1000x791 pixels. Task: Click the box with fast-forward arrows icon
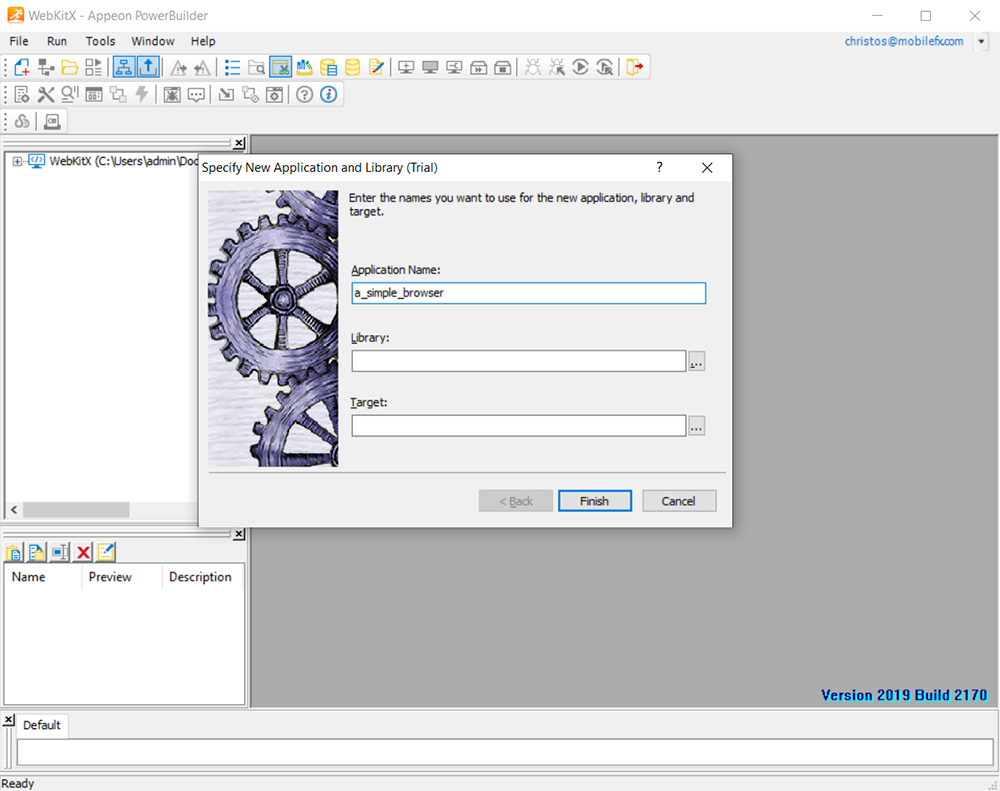tap(478, 67)
